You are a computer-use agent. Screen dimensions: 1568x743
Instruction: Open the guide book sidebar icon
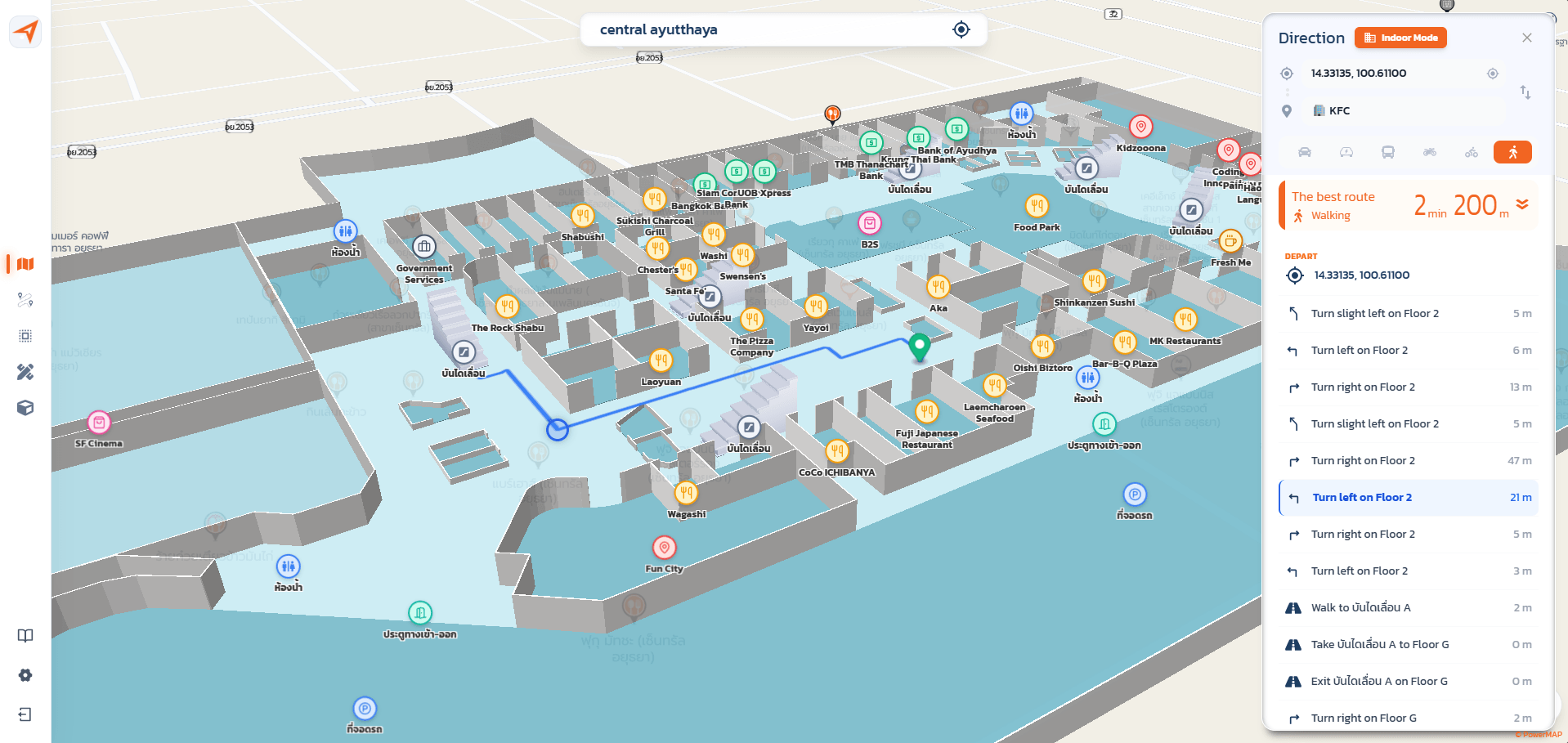pyautogui.click(x=25, y=635)
